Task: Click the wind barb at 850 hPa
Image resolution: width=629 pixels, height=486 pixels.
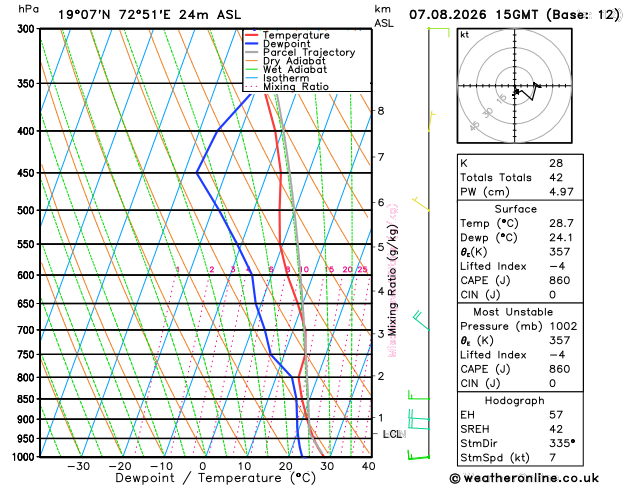Action: (x=419, y=395)
